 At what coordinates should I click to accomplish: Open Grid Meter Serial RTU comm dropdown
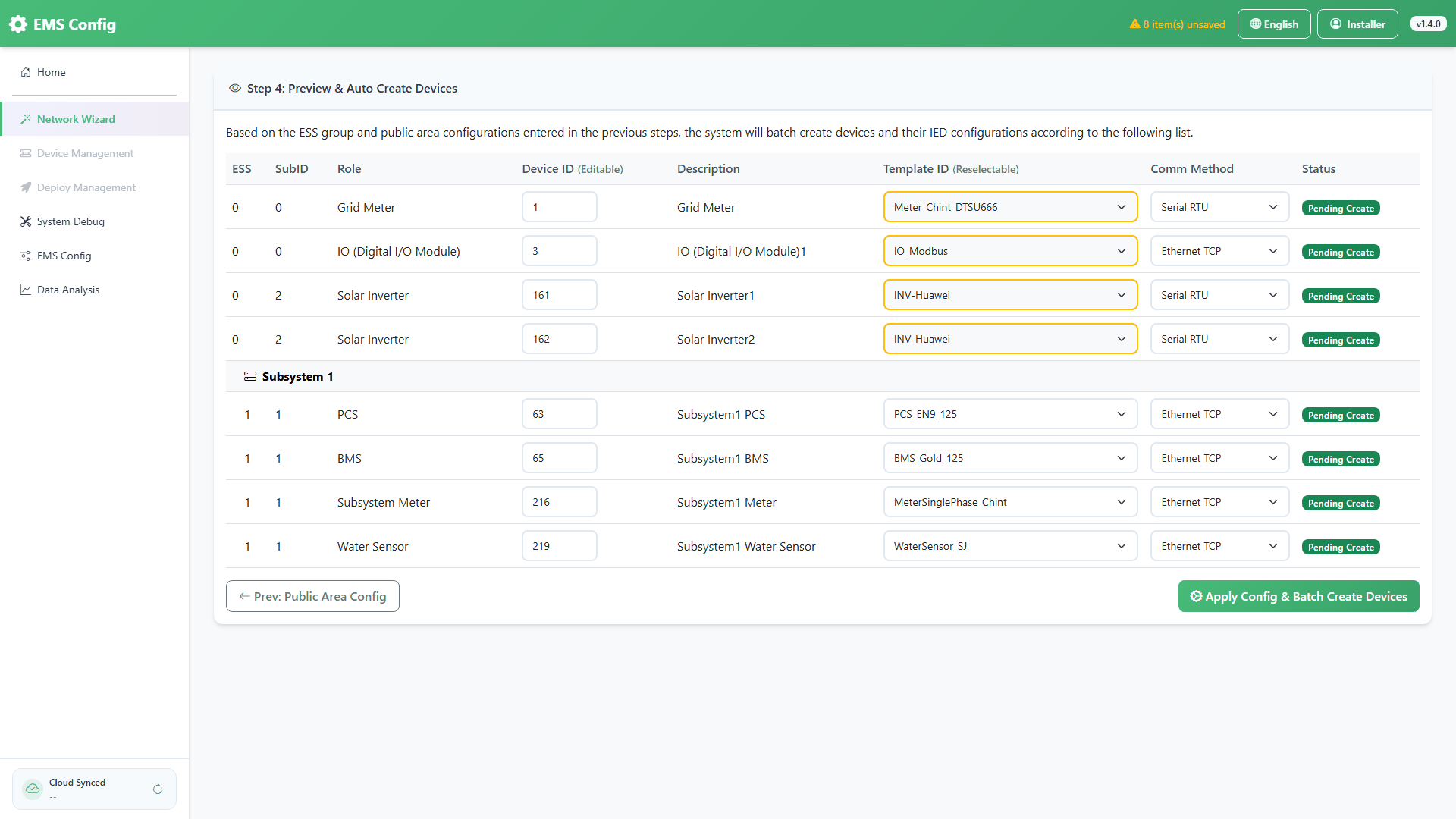(1219, 207)
